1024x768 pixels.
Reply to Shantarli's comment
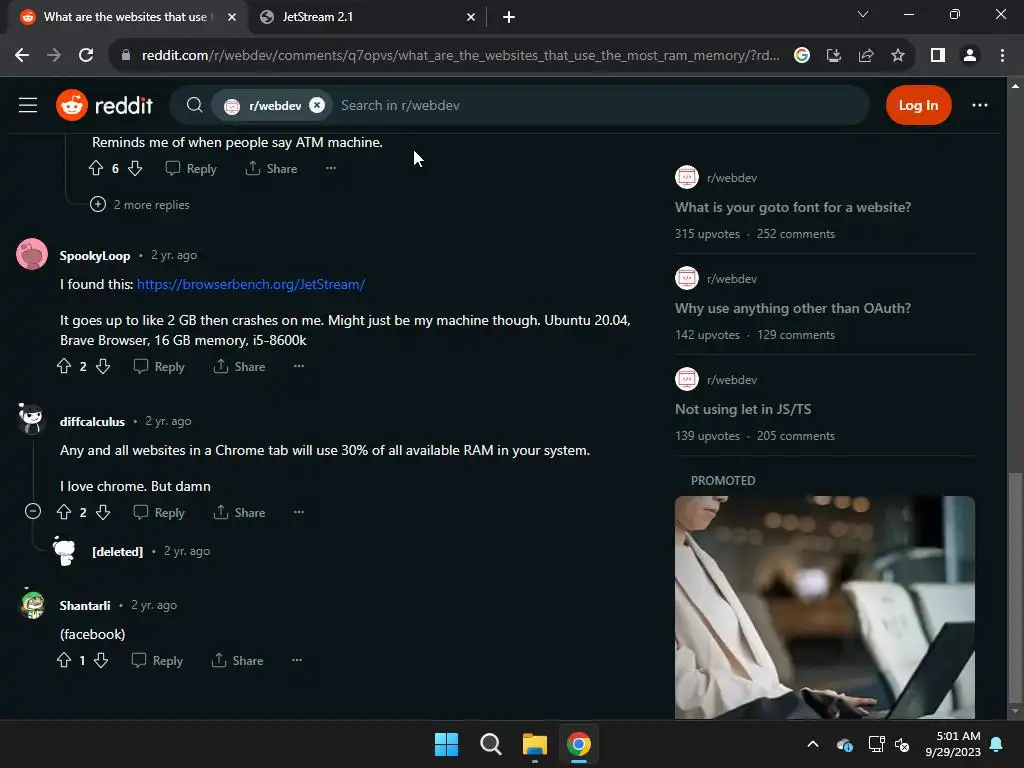[x=157, y=660]
